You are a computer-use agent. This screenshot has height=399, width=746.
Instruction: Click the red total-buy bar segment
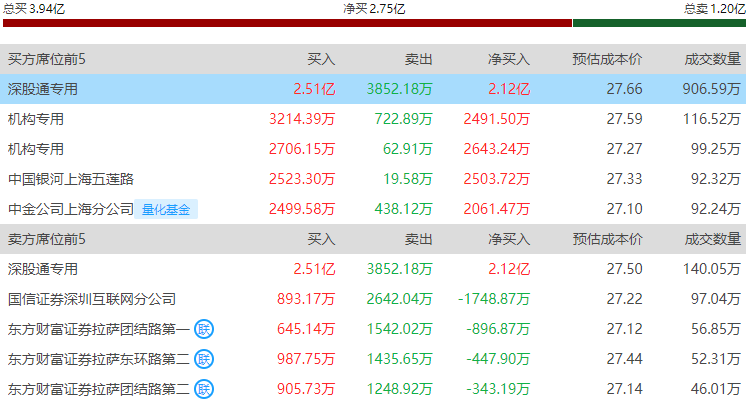[x=287, y=23]
